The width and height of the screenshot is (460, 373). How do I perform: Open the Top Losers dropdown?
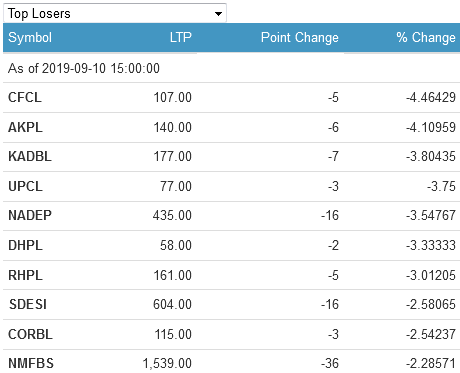click(115, 13)
